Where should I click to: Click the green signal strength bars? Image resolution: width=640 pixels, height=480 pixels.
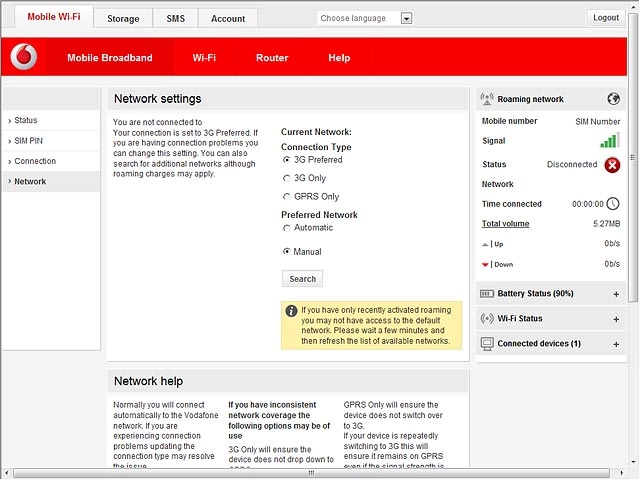[x=610, y=140]
